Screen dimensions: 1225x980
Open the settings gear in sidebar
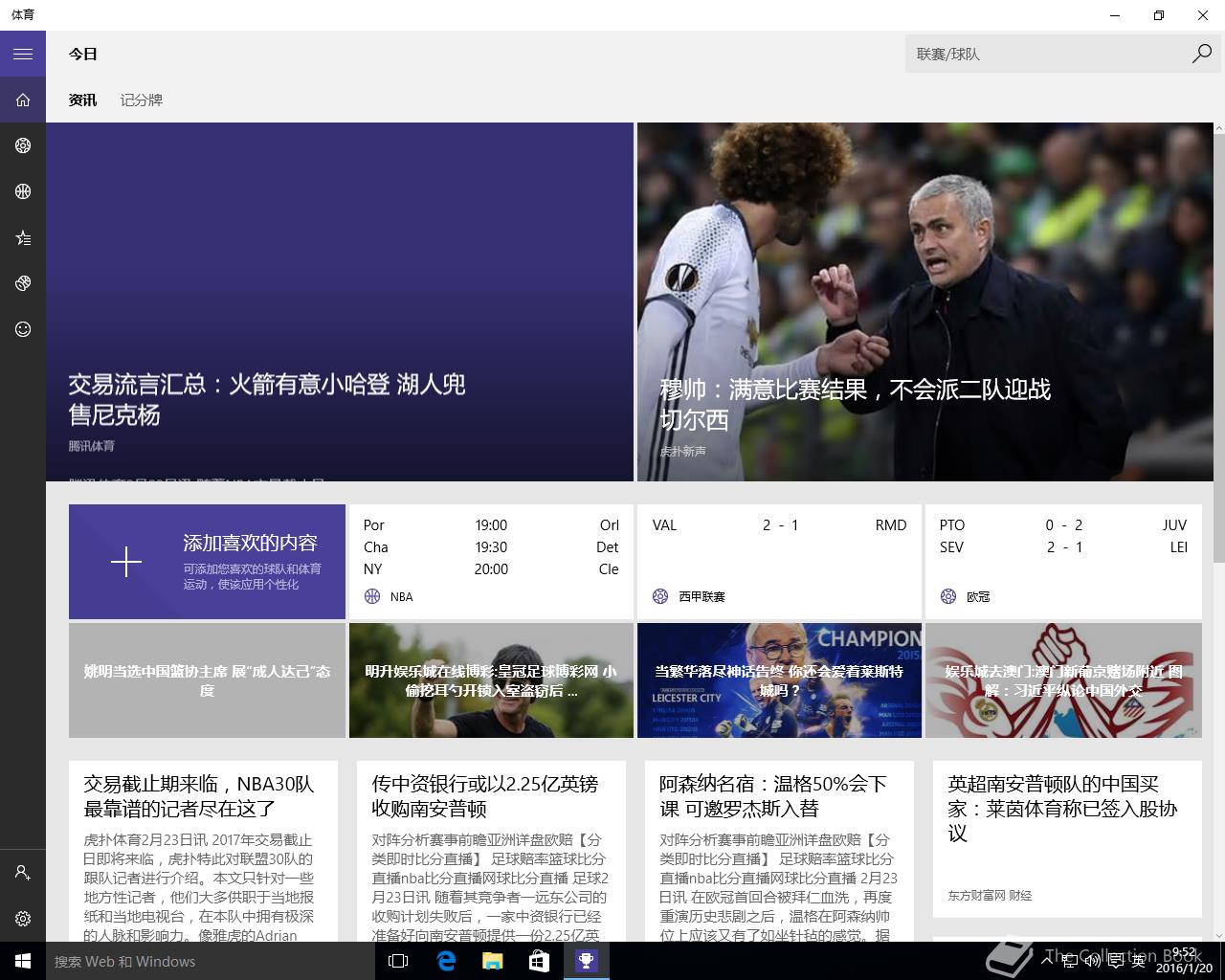[x=23, y=919]
